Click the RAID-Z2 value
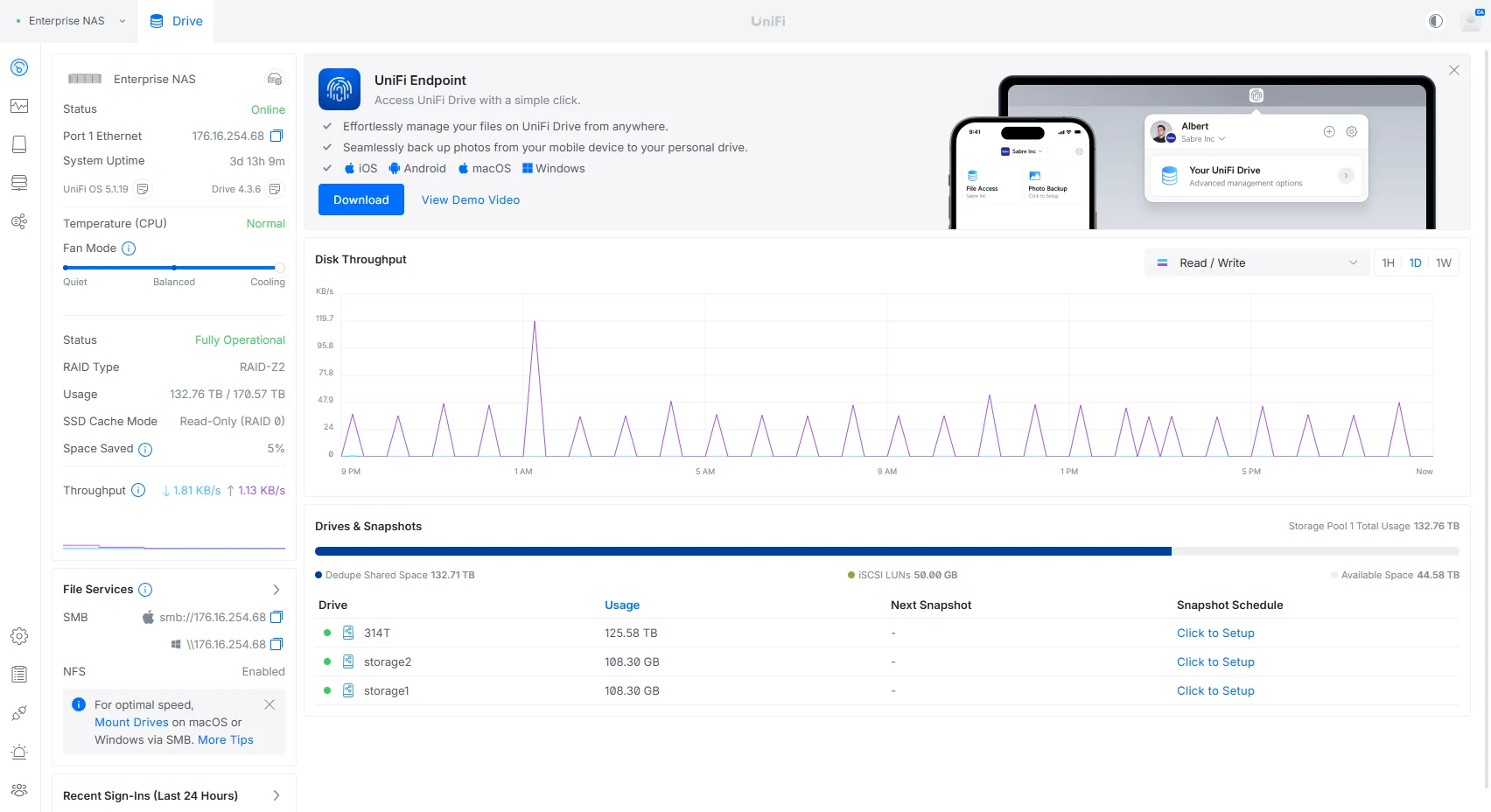 tap(262, 367)
